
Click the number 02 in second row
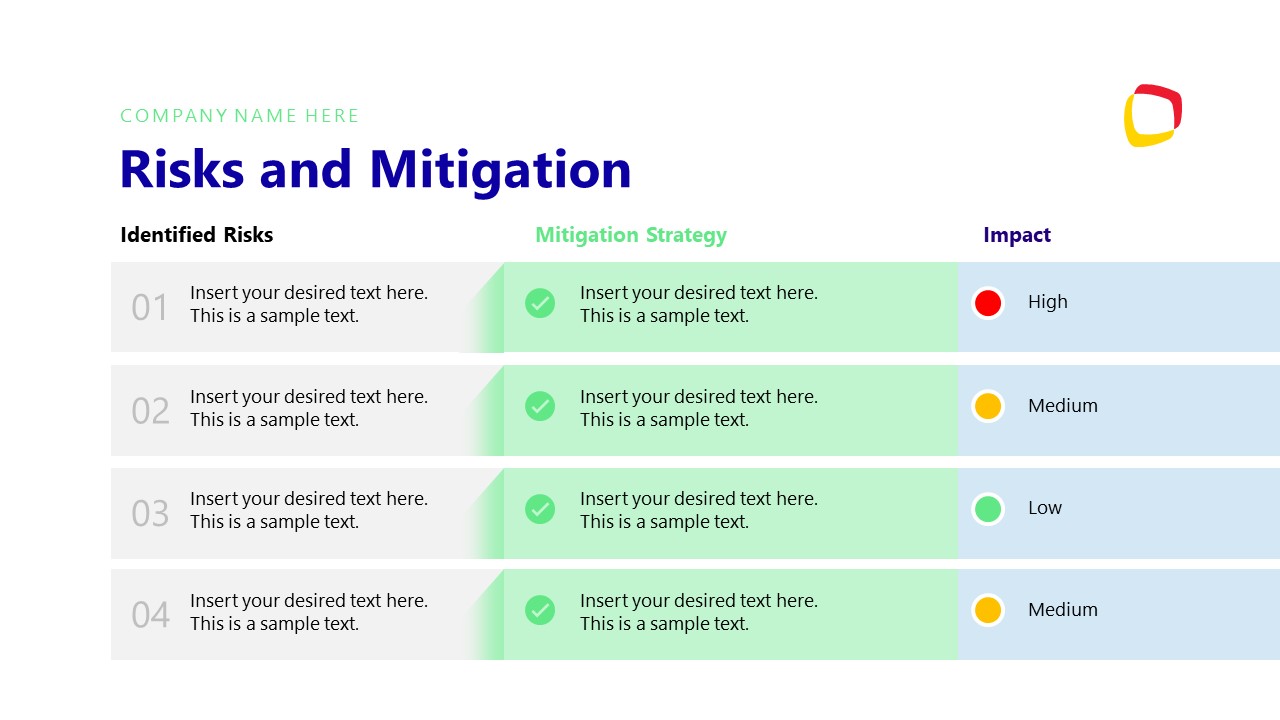tap(150, 411)
